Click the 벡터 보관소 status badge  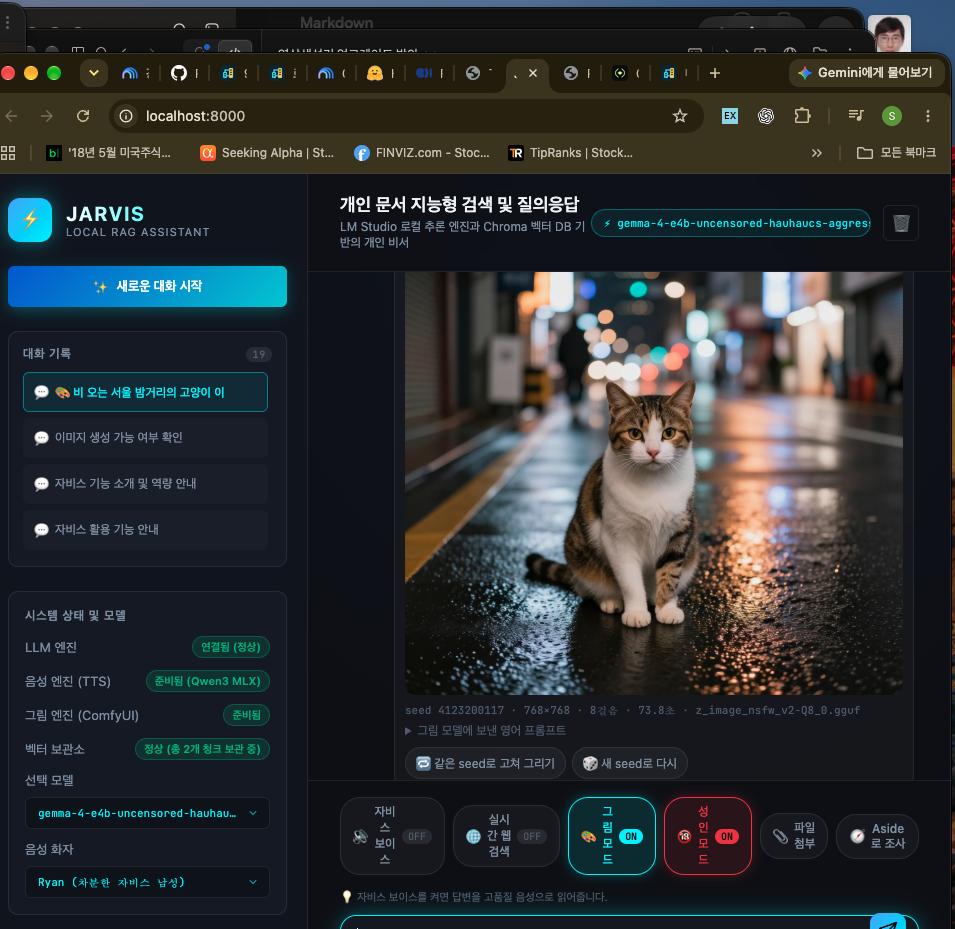point(202,749)
